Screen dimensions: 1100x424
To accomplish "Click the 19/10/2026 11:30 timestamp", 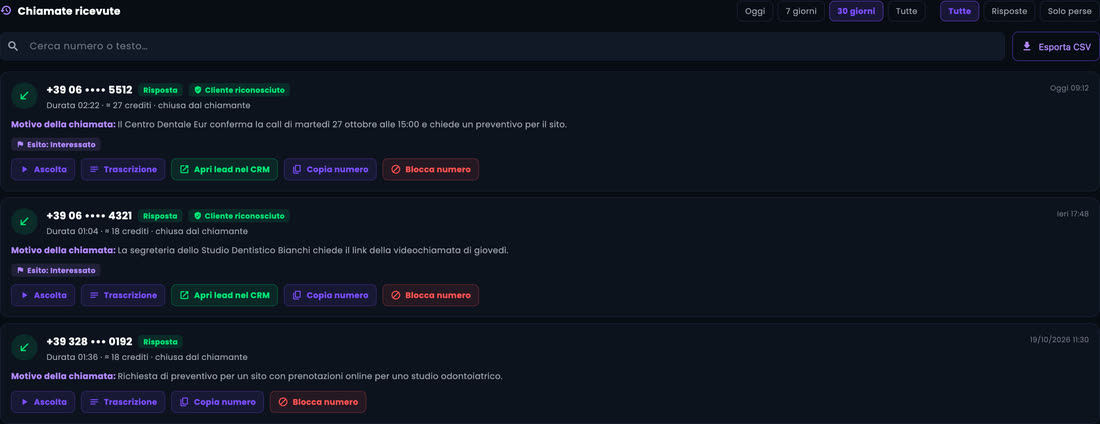I will coord(1059,340).
